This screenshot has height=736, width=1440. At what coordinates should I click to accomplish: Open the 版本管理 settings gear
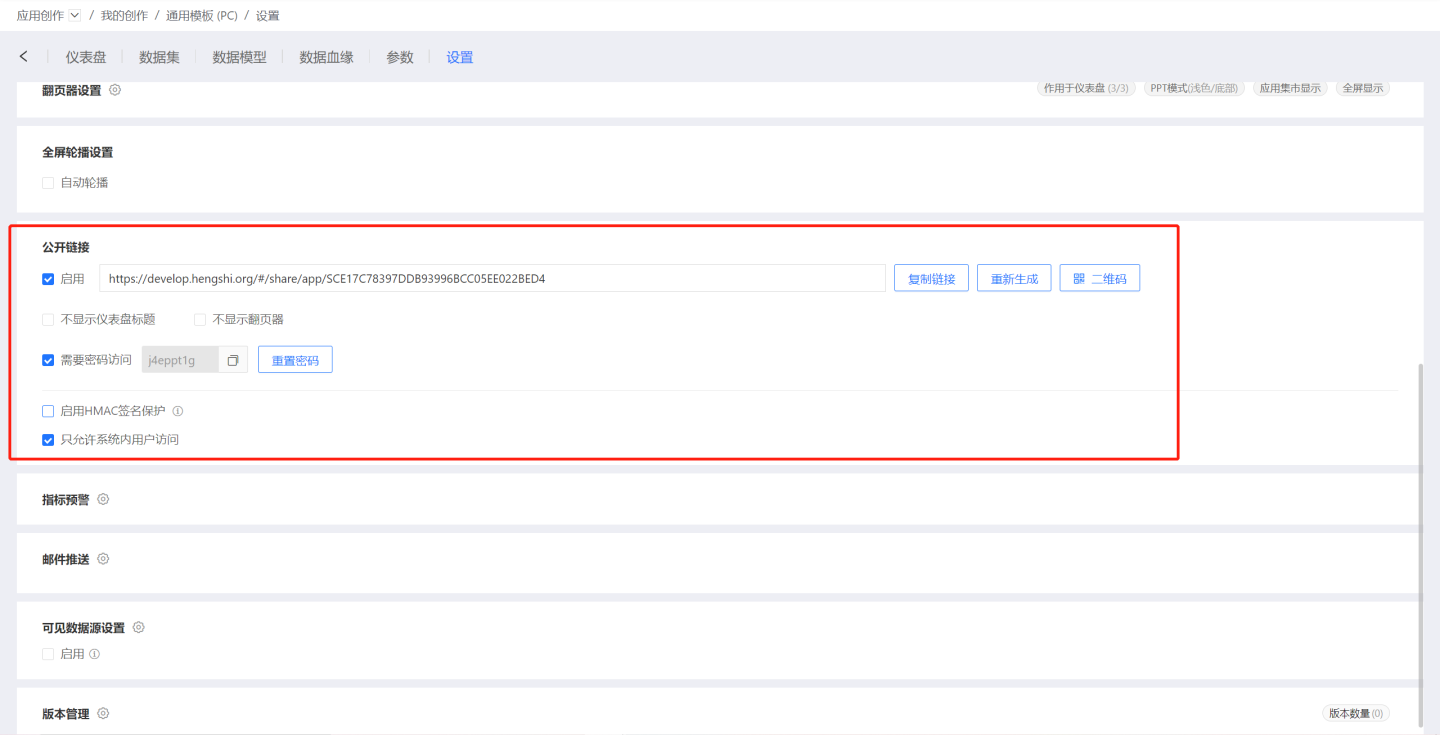[103, 714]
